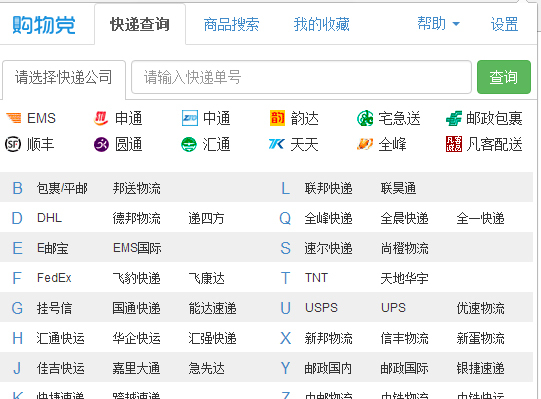Click the 全峰 orange logo icon
The width and height of the screenshot is (541, 399).
pyautogui.click(x=365, y=144)
